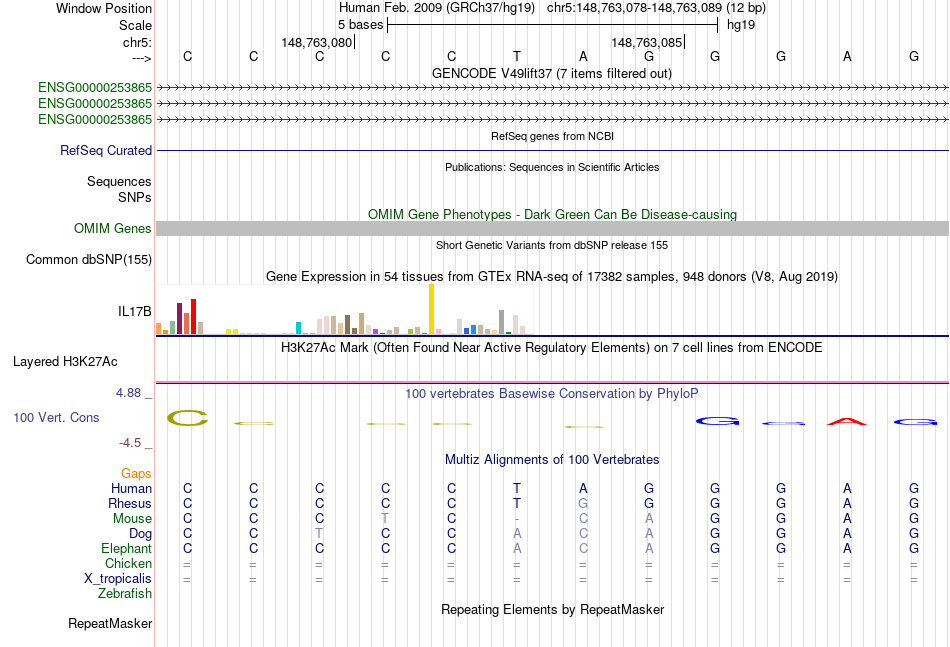950x647 pixels.
Task: Click the T base in the chr5 sequence row
Action: coord(517,56)
